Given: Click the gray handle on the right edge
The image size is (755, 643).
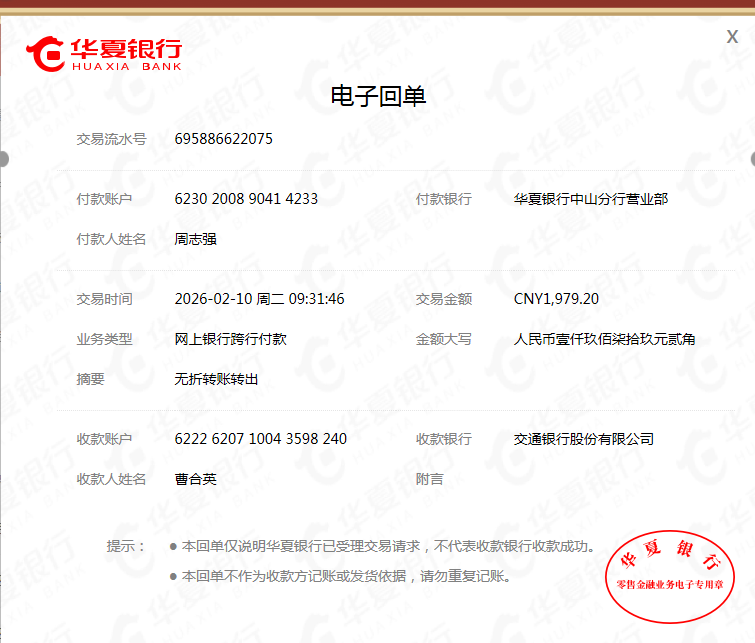Looking at the screenshot, I should pos(751,158).
